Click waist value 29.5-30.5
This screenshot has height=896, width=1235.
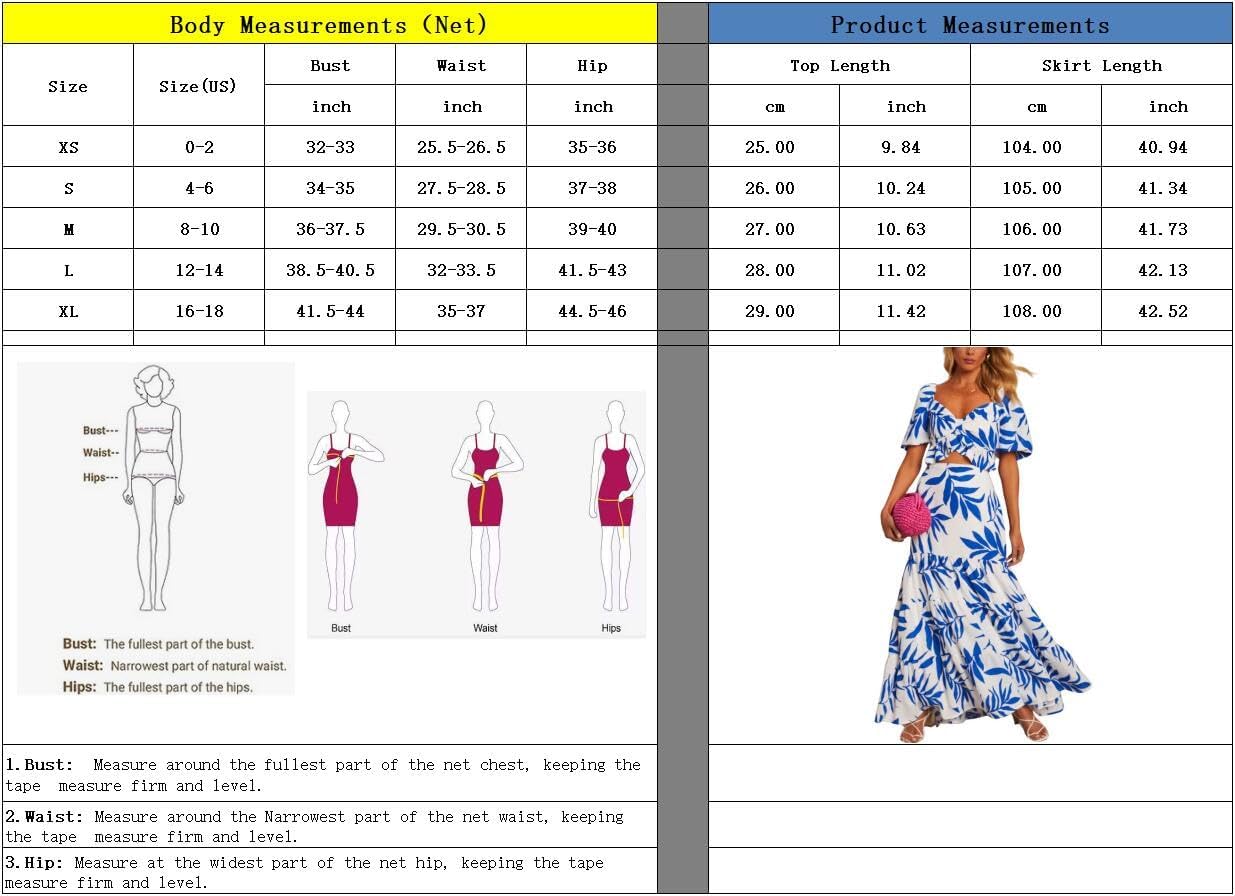(x=461, y=229)
